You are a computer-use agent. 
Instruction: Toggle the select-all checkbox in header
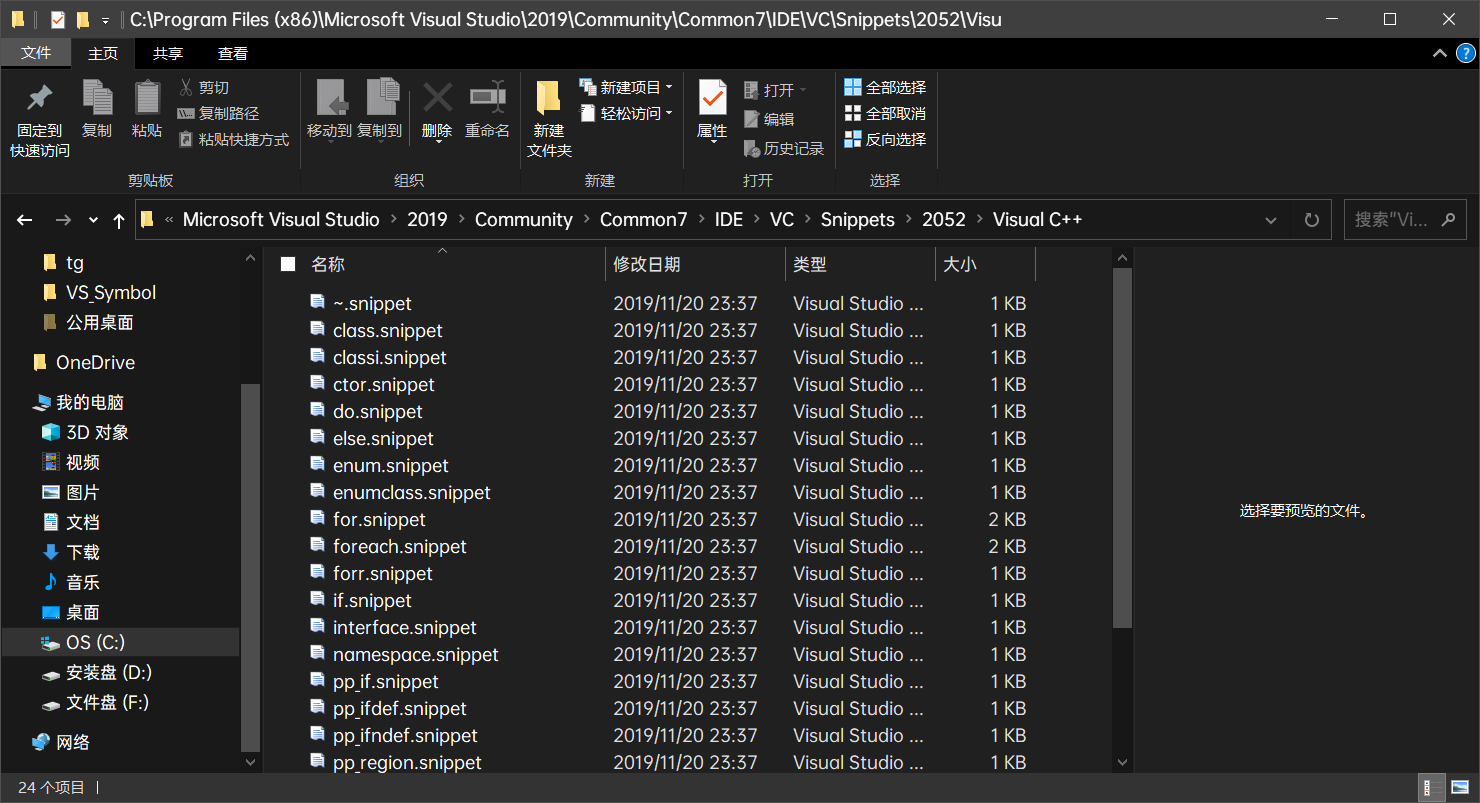(x=288, y=264)
